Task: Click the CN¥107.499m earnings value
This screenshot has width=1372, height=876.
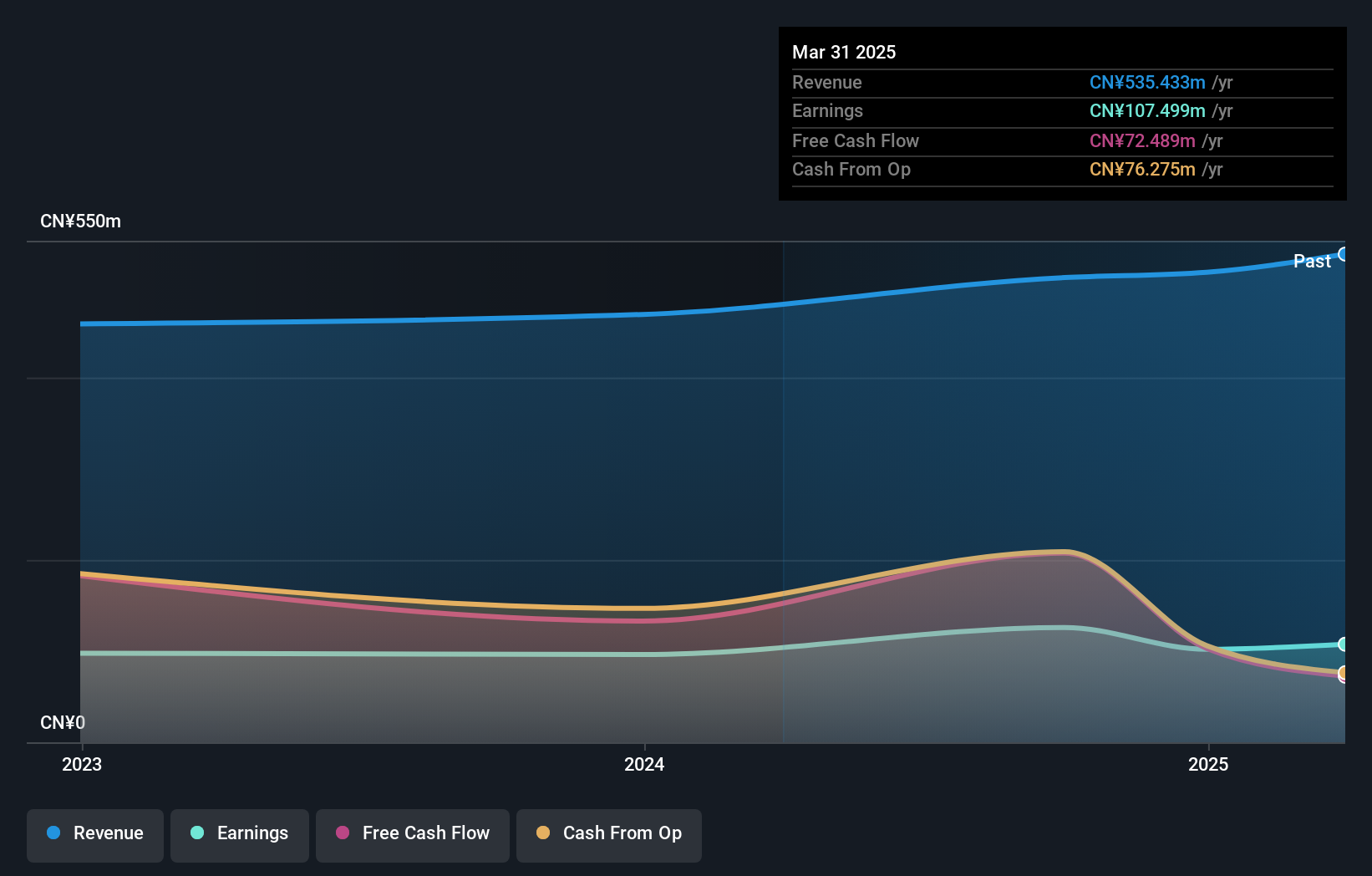Action: point(1147,110)
